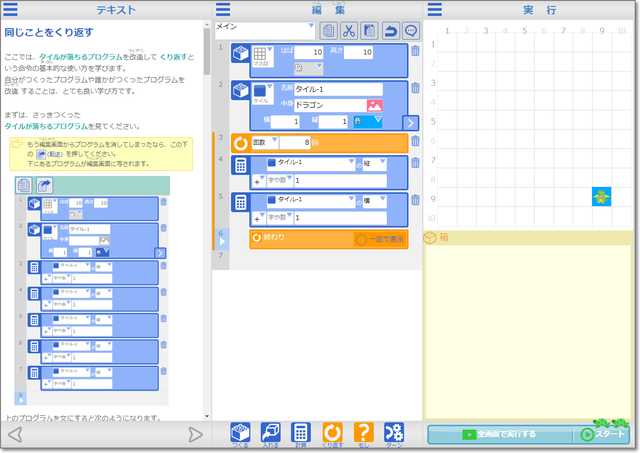
Task: Delete the loop block on line 3
Action: tap(415, 142)
